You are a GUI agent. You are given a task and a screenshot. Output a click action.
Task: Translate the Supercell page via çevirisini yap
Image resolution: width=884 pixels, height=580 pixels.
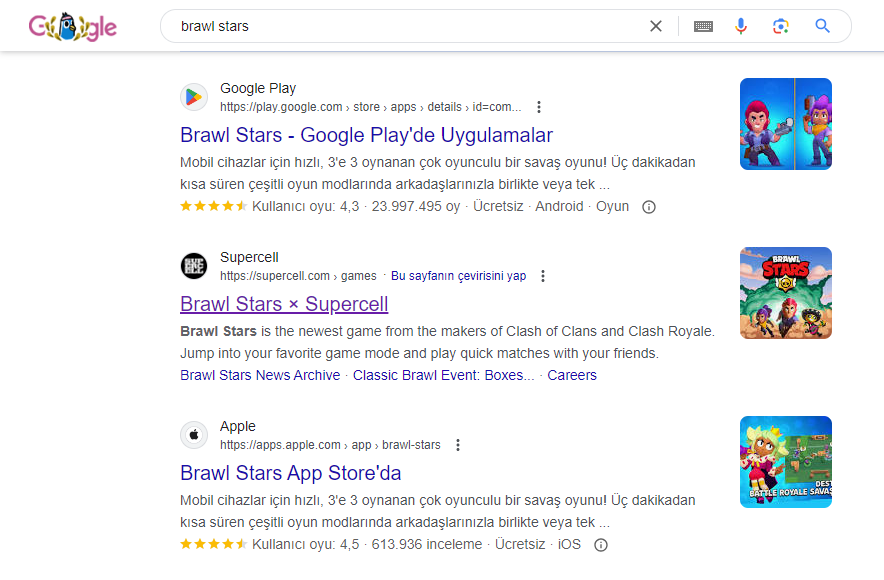click(x=459, y=275)
